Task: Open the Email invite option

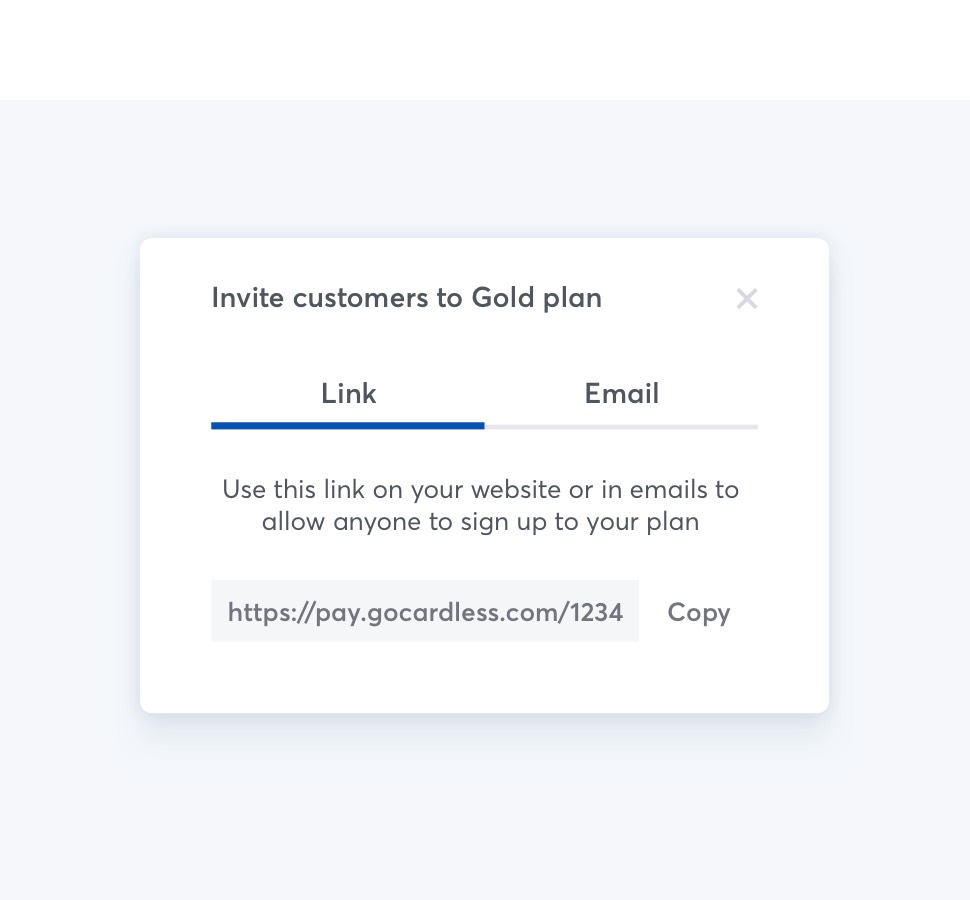Action: pos(621,393)
